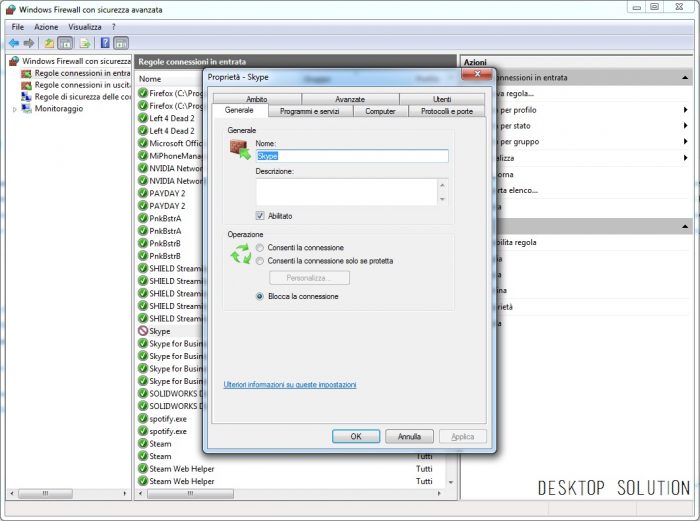The height and width of the screenshot is (521, 700).
Task: Switch to the Computer tab
Action: pos(380,111)
